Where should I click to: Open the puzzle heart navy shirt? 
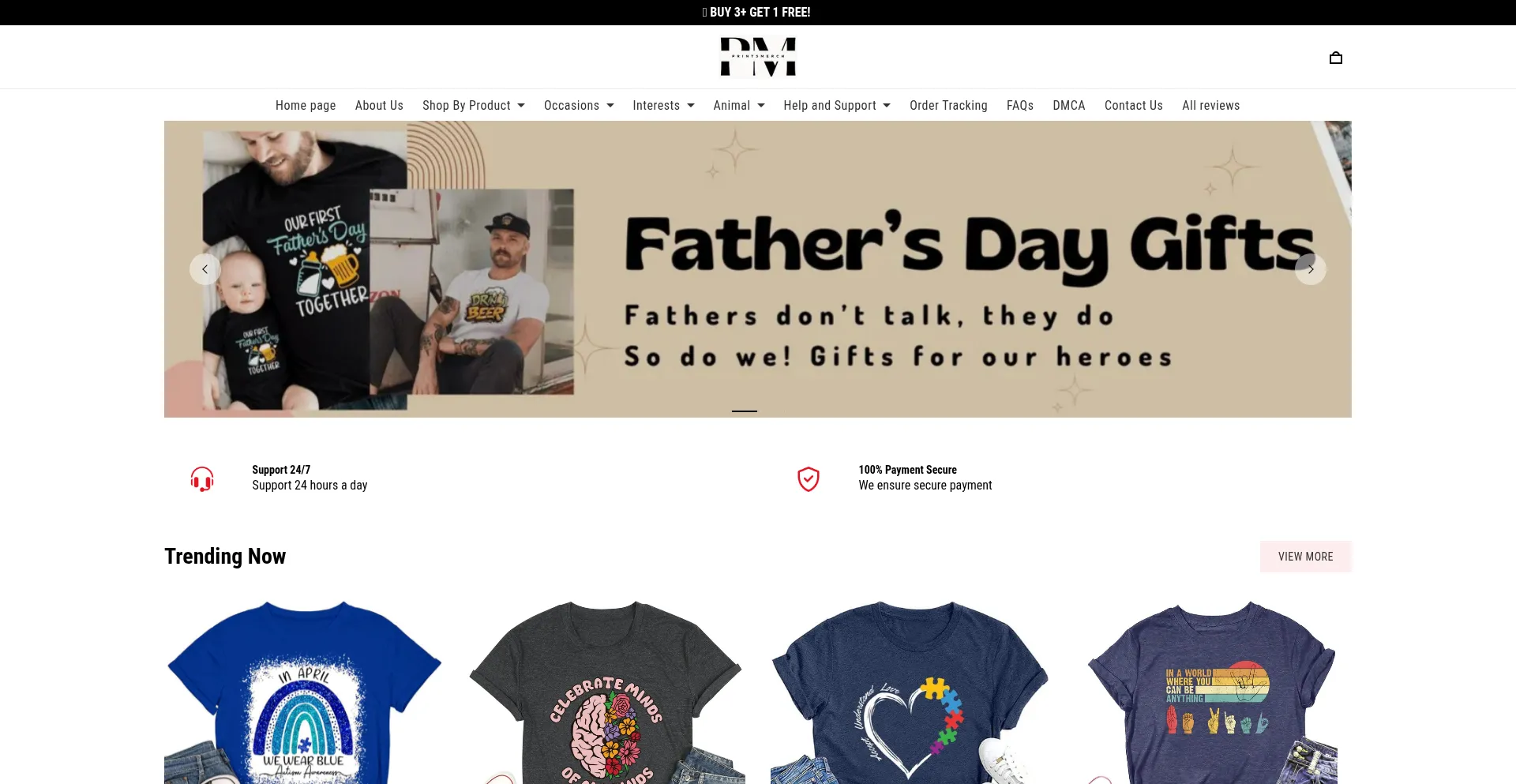click(910, 692)
